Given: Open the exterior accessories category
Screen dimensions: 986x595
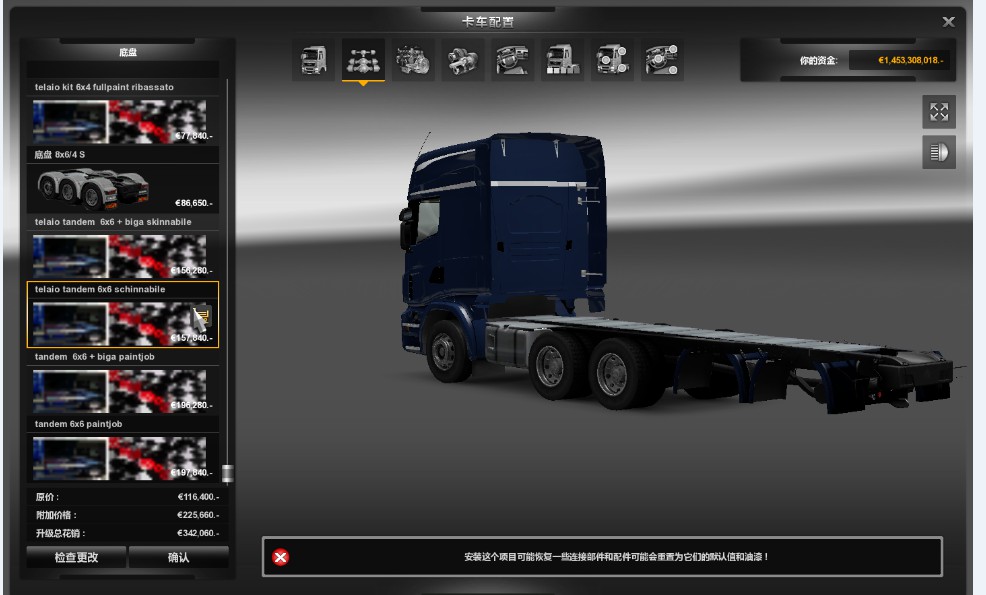Looking at the screenshot, I should pyautogui.click(x=612, y=60).
